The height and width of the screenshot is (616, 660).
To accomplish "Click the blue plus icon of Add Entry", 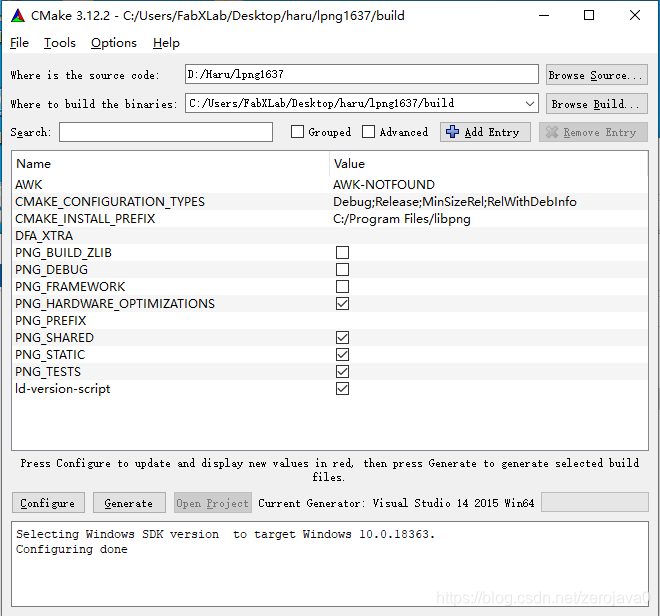I will click(x=452, y=132).
